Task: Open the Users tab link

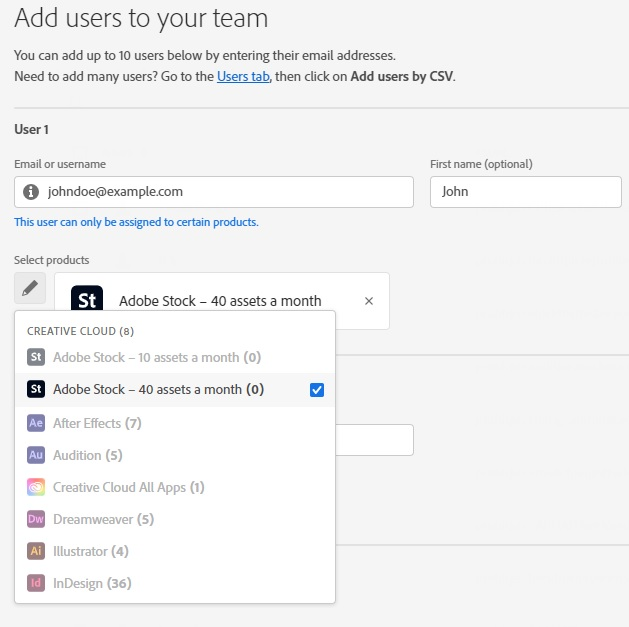Action: [243, 76]
